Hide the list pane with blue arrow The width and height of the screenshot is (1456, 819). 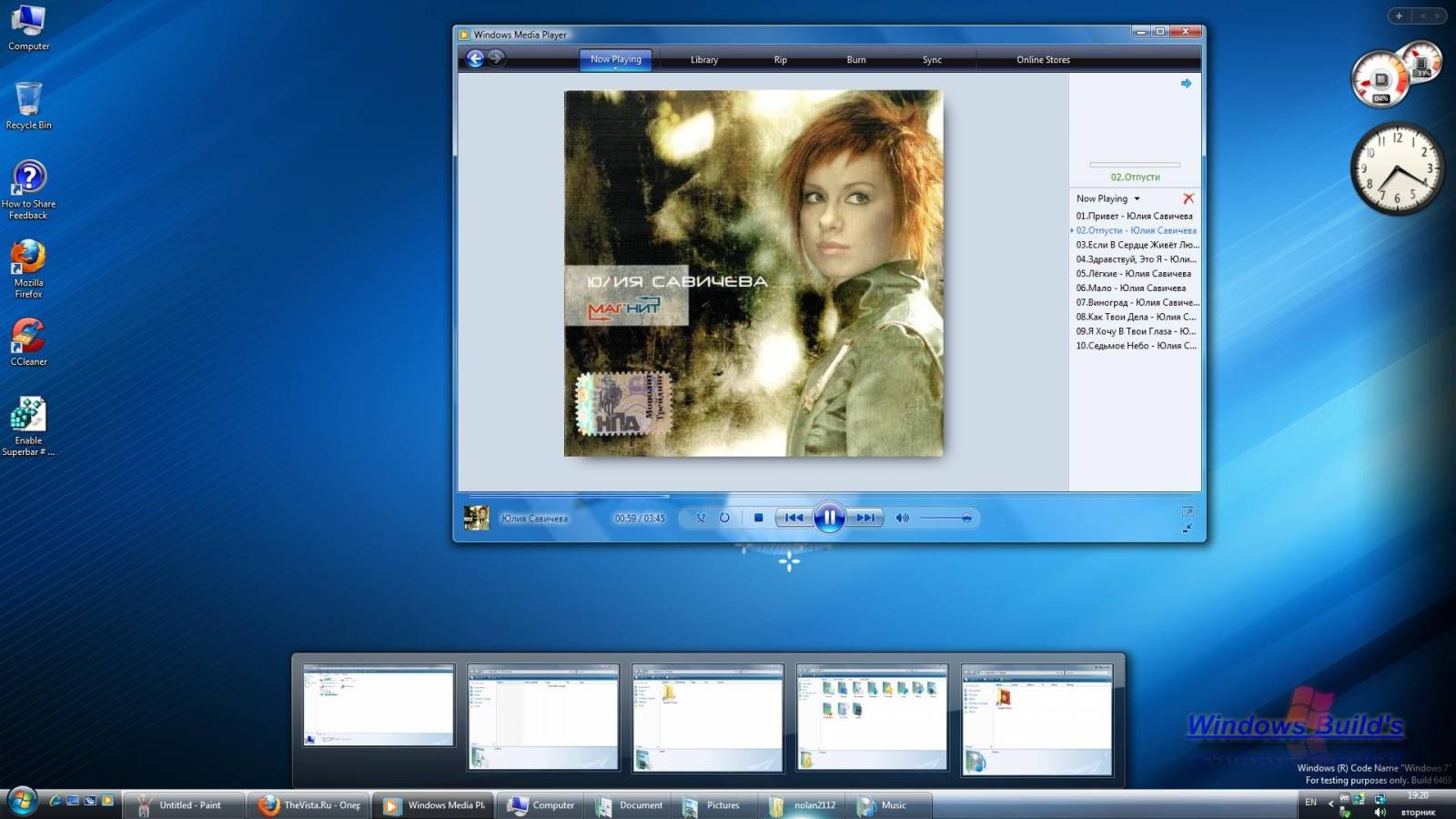pyautogui.click(x=1186, y=83)
